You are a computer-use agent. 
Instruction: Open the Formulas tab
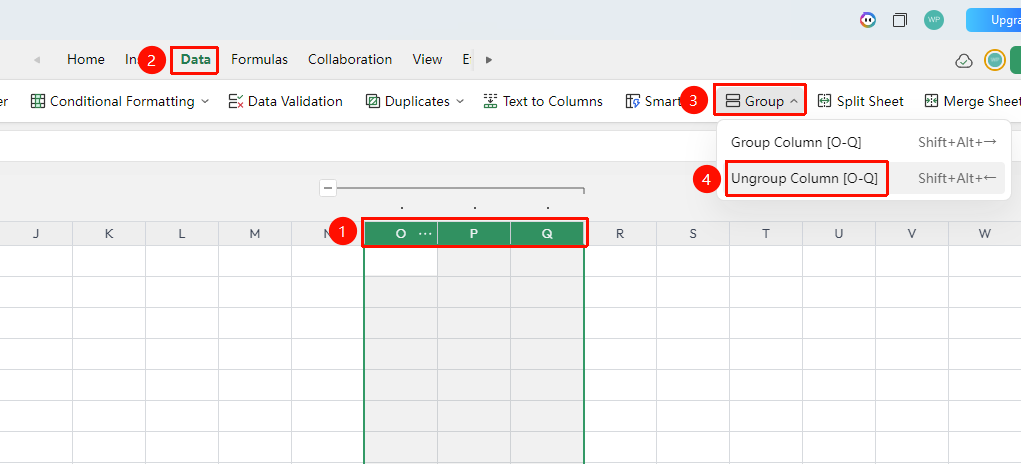pos(259,60)
